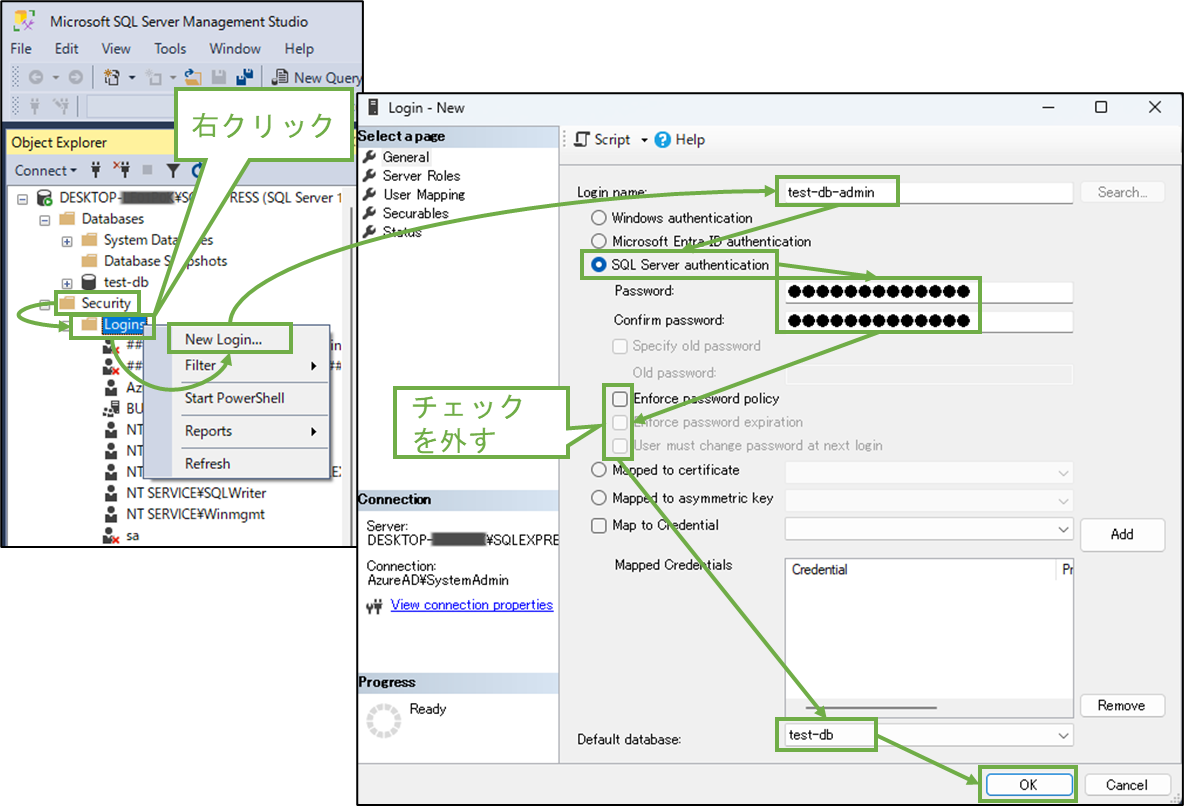Click the NT SERVICE¥SQLWriter user icon
Screen dimensions: 1184x806
pos(111,493)
